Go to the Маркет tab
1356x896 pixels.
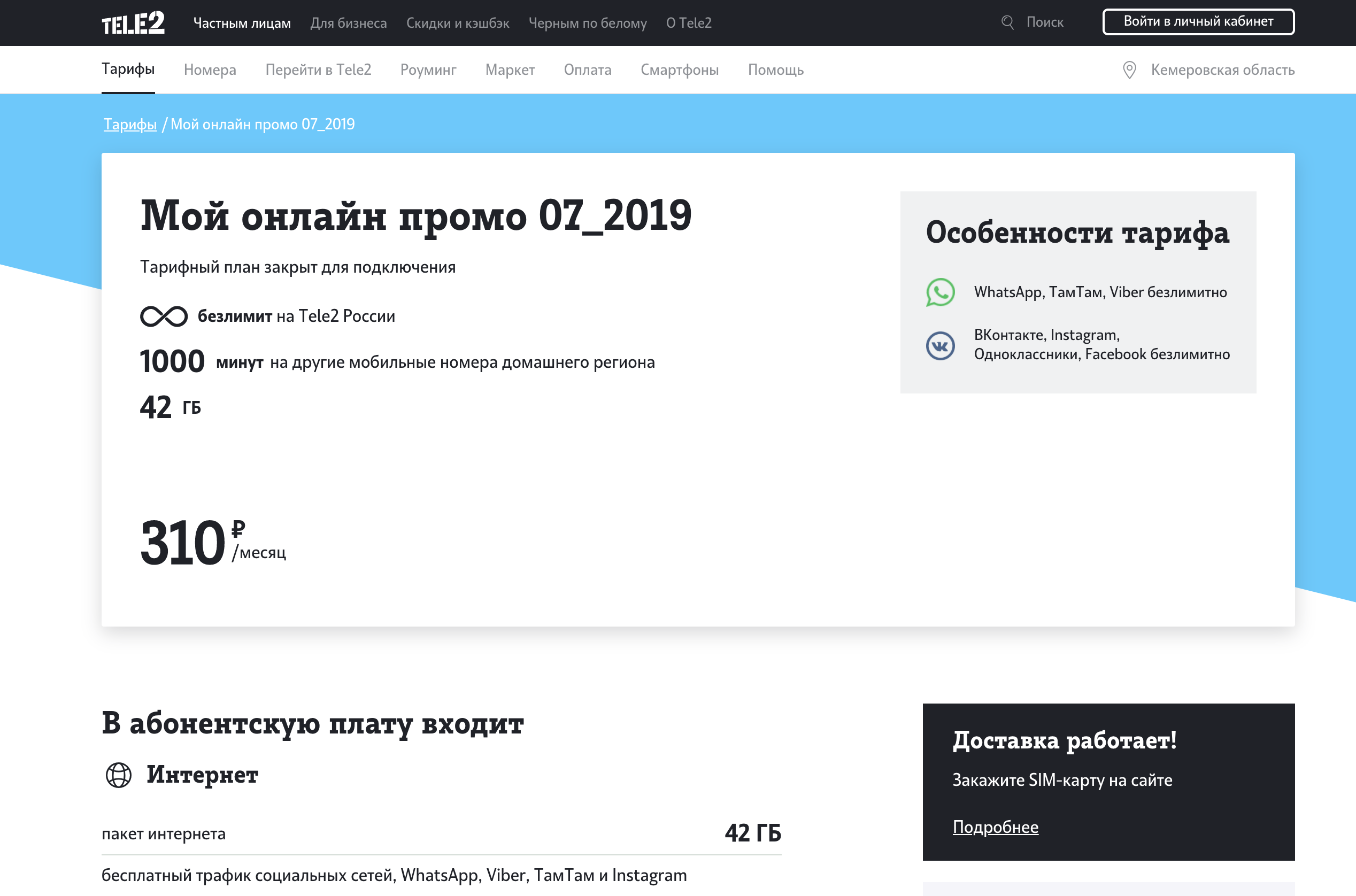pyautogui.click(x=510, y=69)
